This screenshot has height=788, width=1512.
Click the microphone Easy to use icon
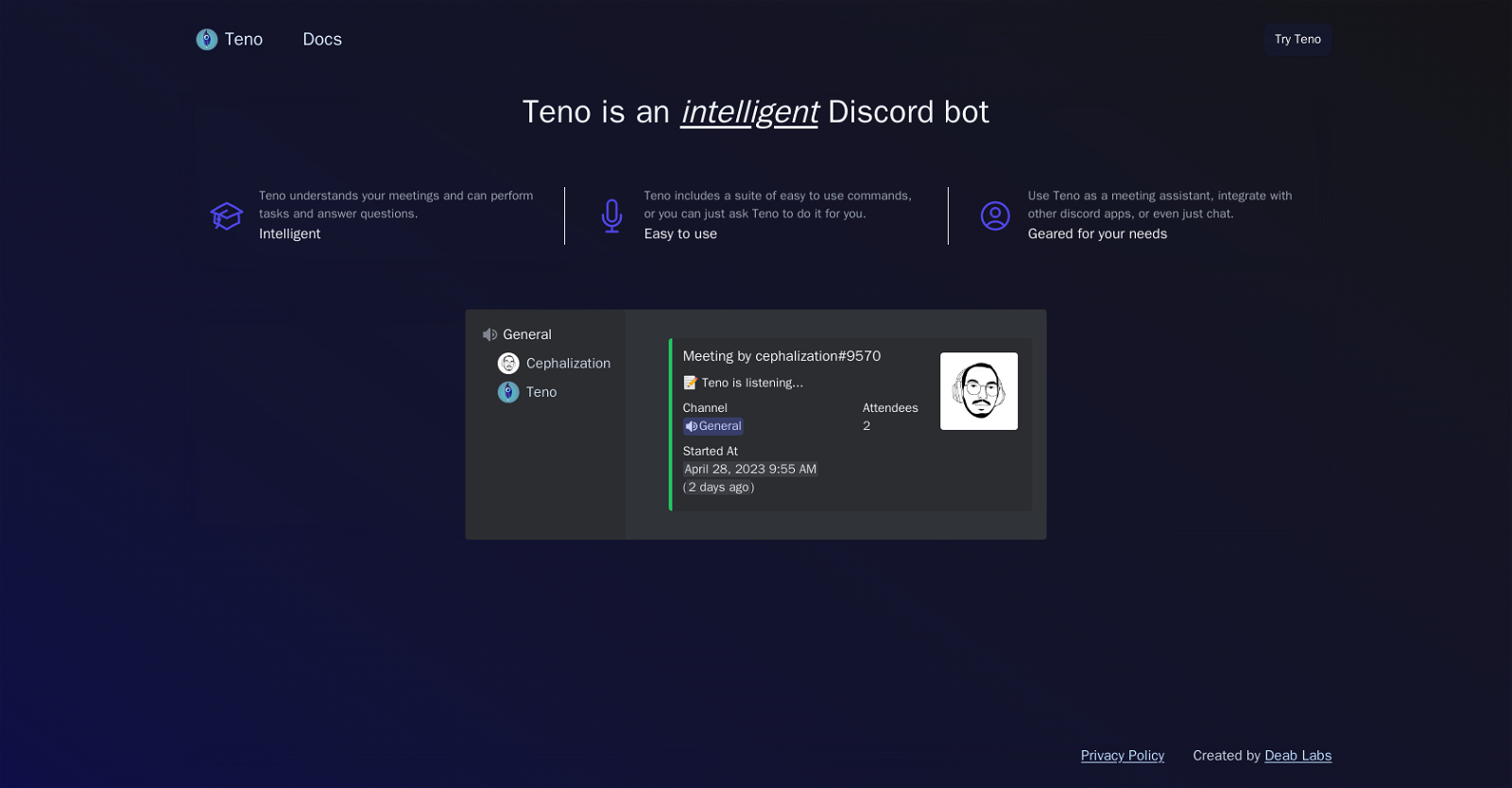click(x=611, y=216)
